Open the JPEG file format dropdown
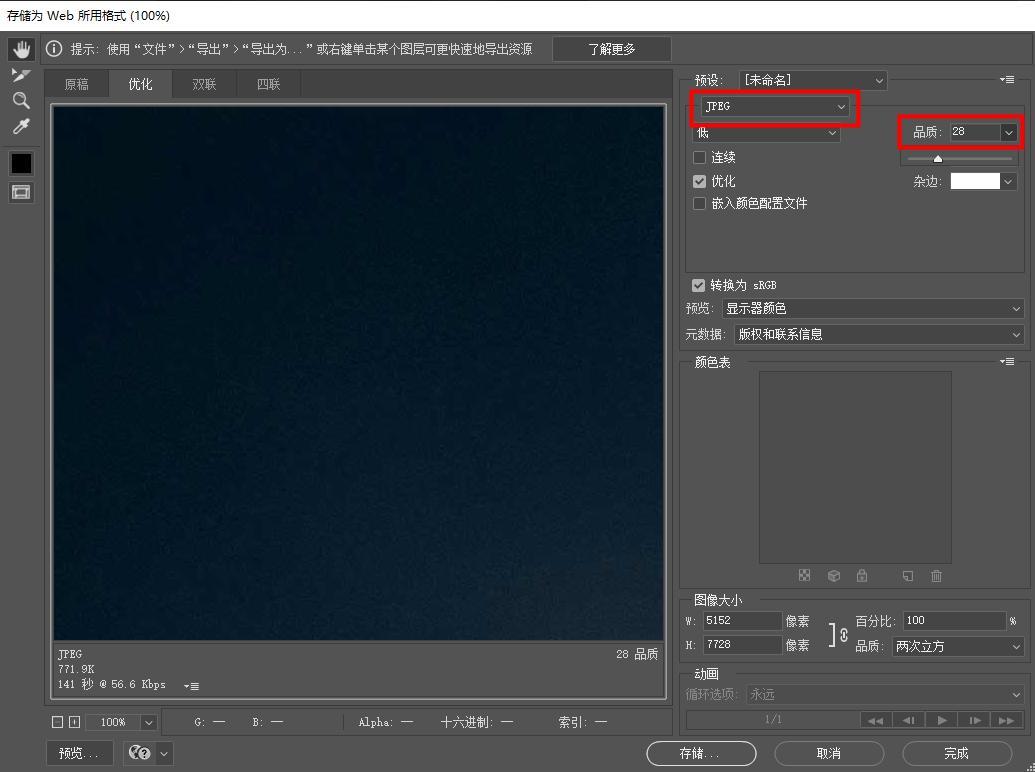The height and width of the screenshot is (772, 1035). [x=775, y=106]
